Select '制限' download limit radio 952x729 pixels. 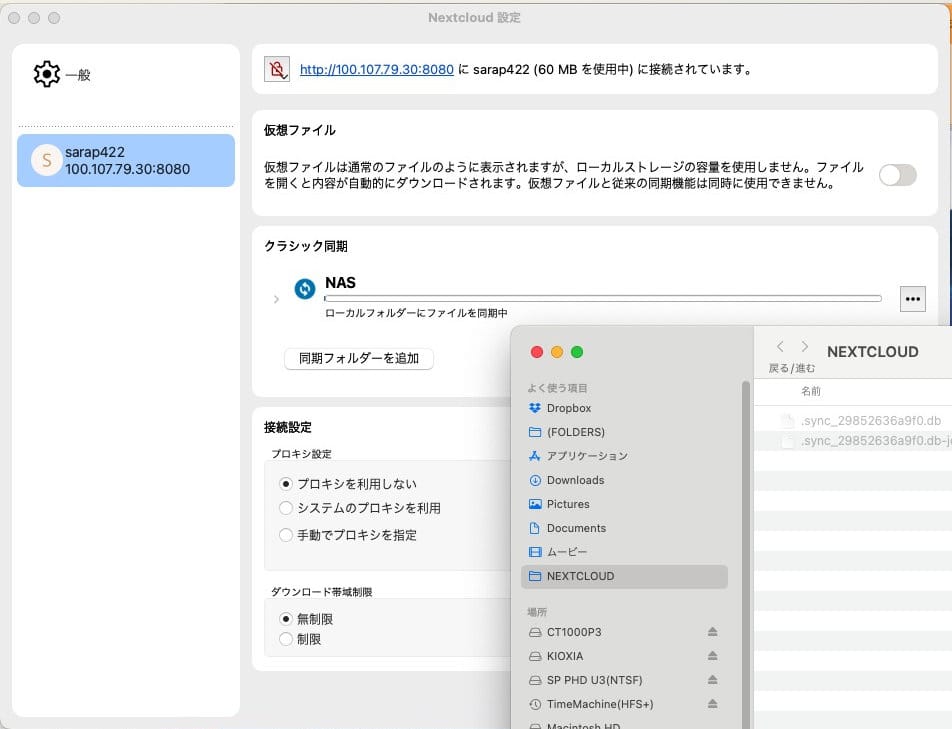[285, 639]
